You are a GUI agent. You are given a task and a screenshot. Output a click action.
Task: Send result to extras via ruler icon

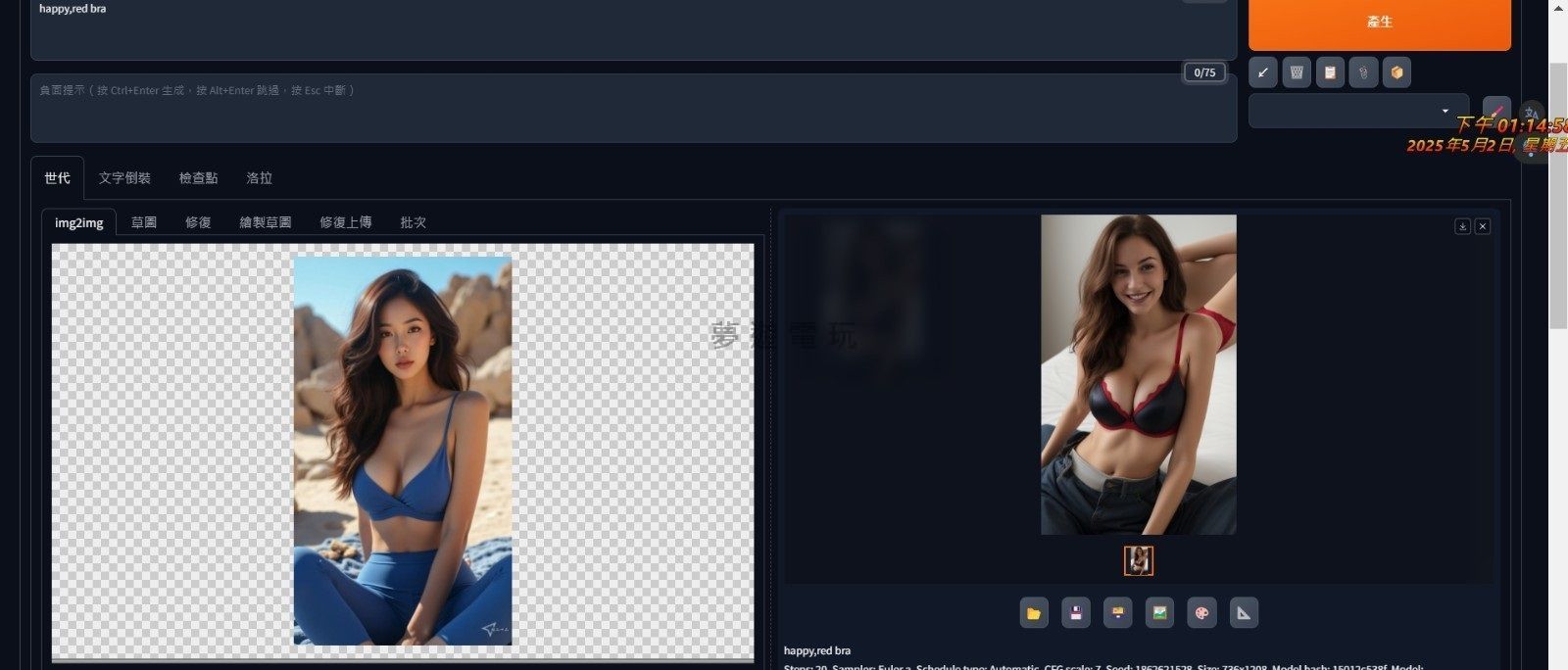point(1244,613)
